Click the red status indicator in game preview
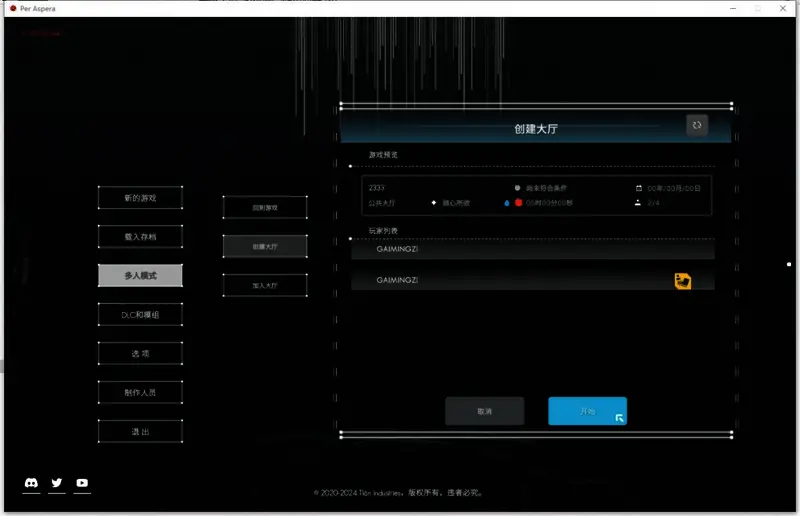 (519, 203)
